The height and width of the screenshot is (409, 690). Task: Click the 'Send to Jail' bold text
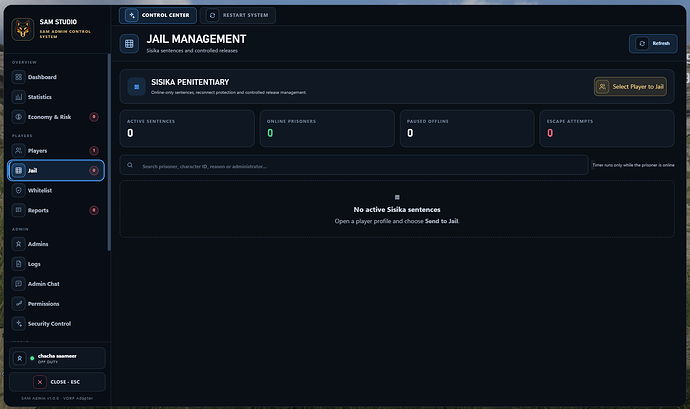441,221
